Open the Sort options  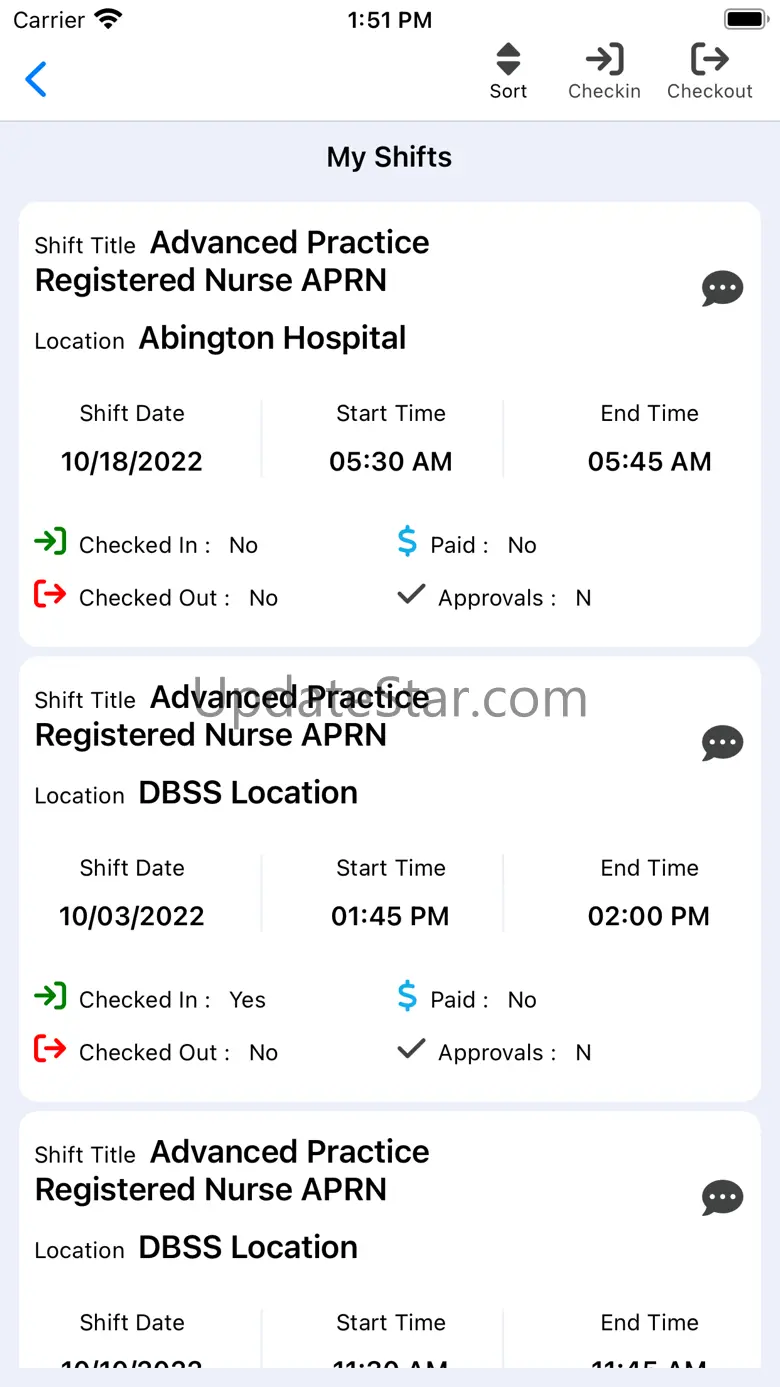[508, 72]
